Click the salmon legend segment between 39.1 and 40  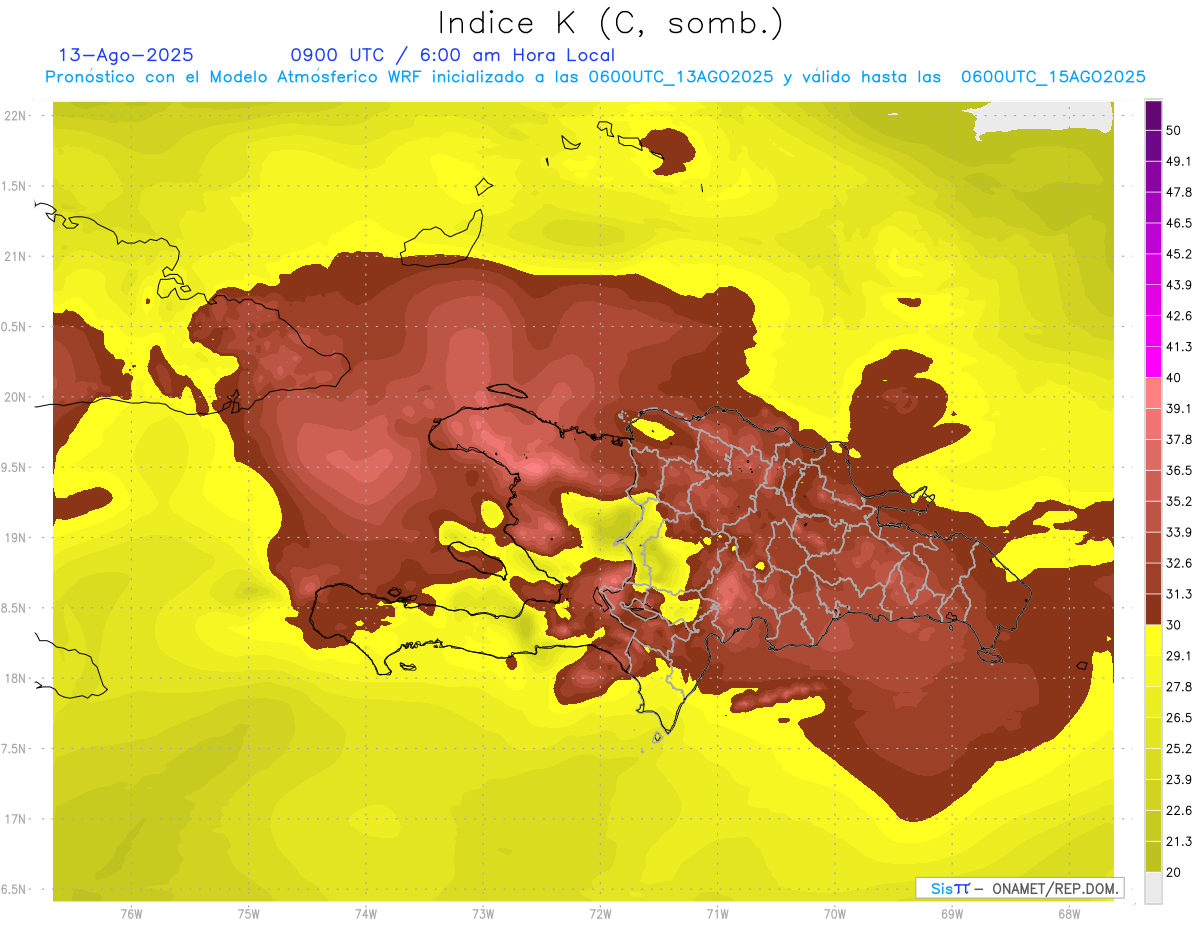1153,392
